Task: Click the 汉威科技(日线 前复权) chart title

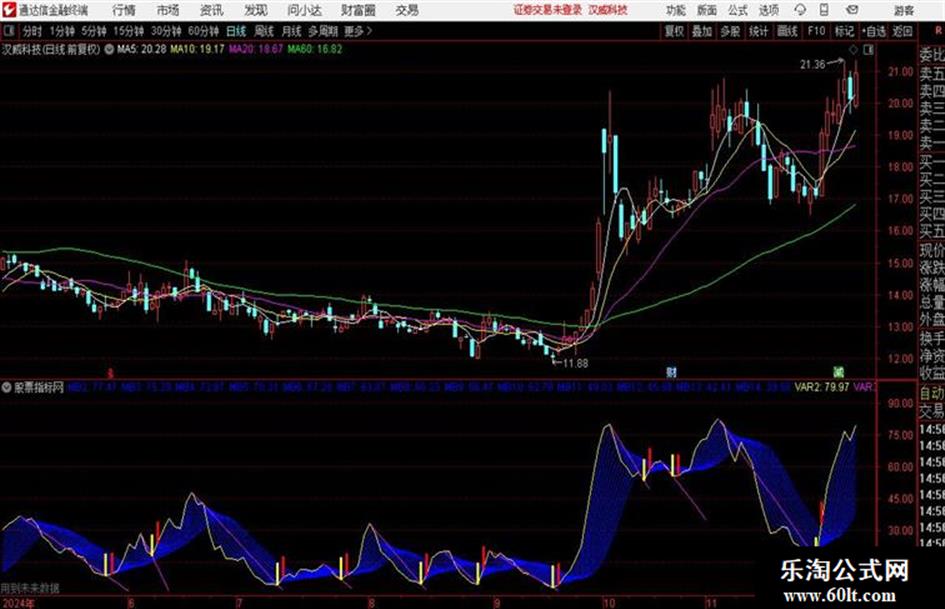Action: (x=51, y=49)
